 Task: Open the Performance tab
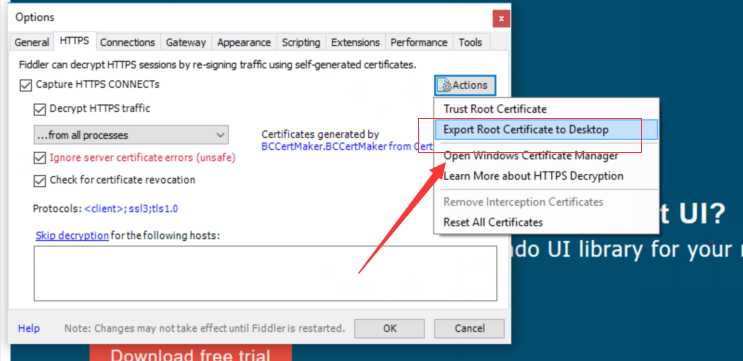[419, 42]
